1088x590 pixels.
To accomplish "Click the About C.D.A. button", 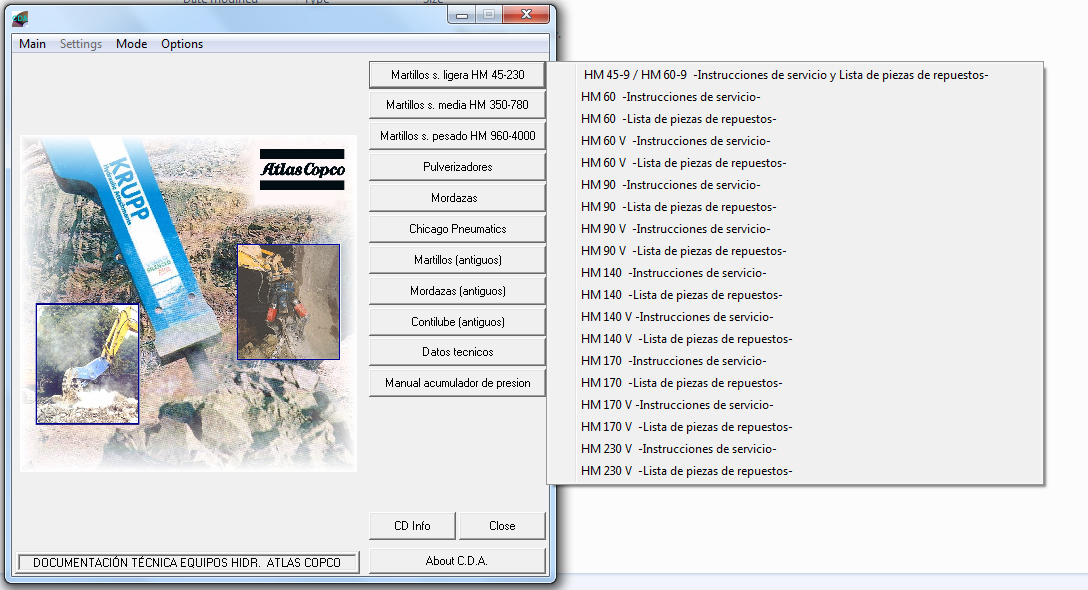I will 457,561.
